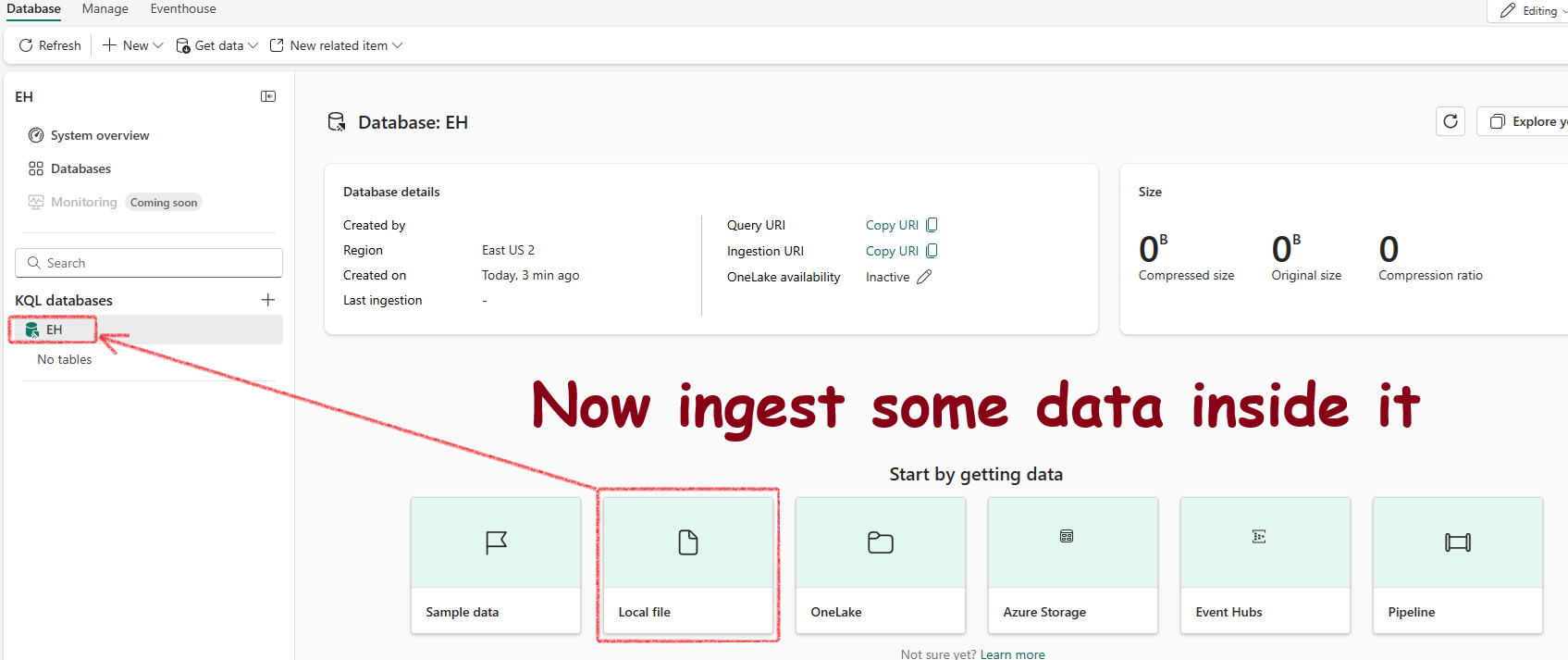Click the magnifier icon in Search box
This screenshot has height=660, width=1568.
[x=34, y=263]
